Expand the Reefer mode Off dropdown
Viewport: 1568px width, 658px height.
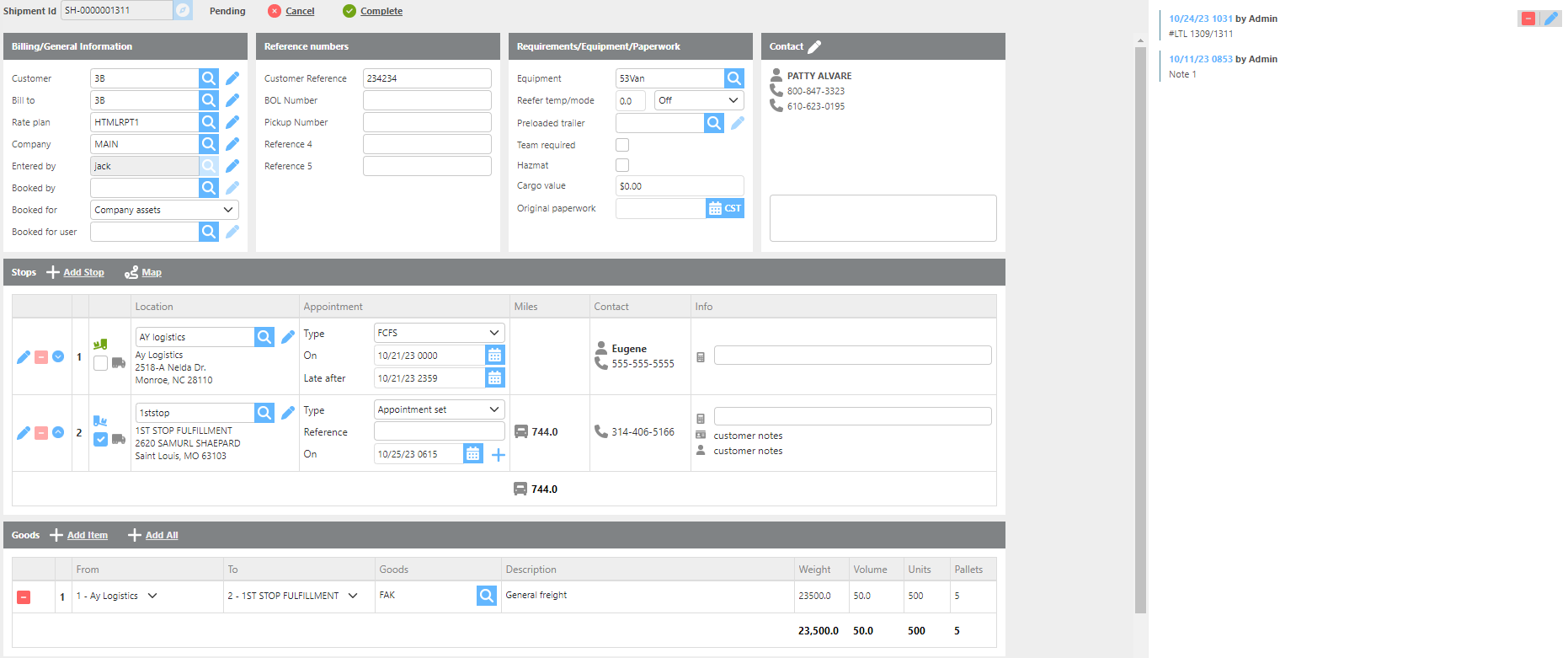698,100
